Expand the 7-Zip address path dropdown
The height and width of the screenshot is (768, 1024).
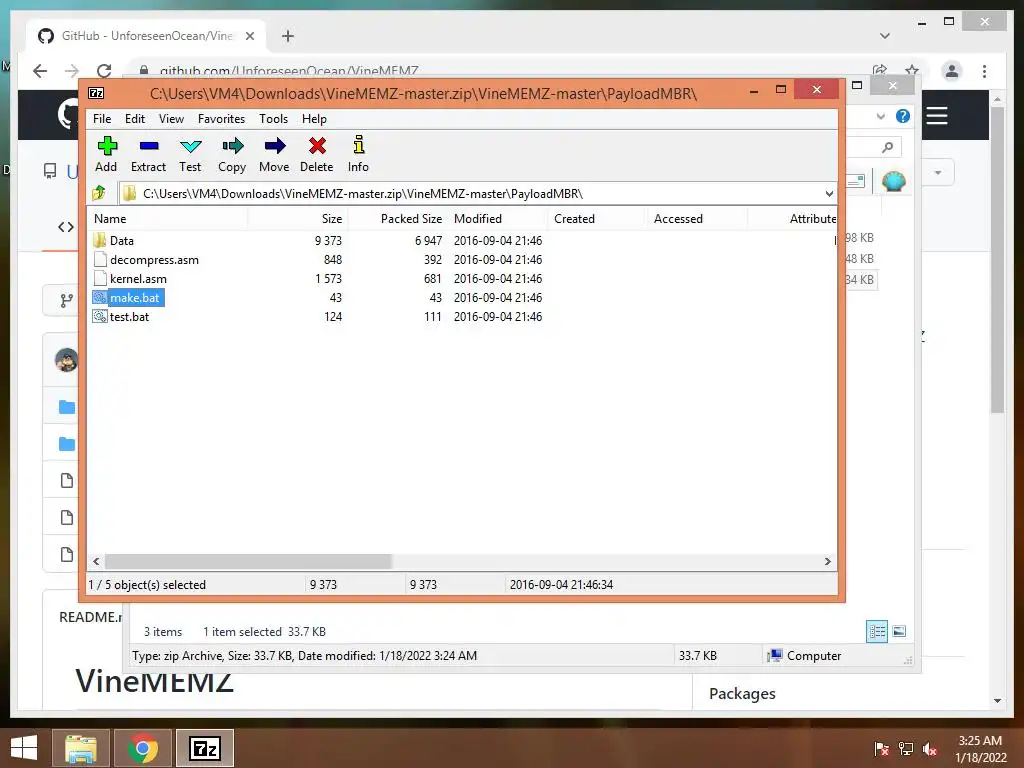[829, 194]
